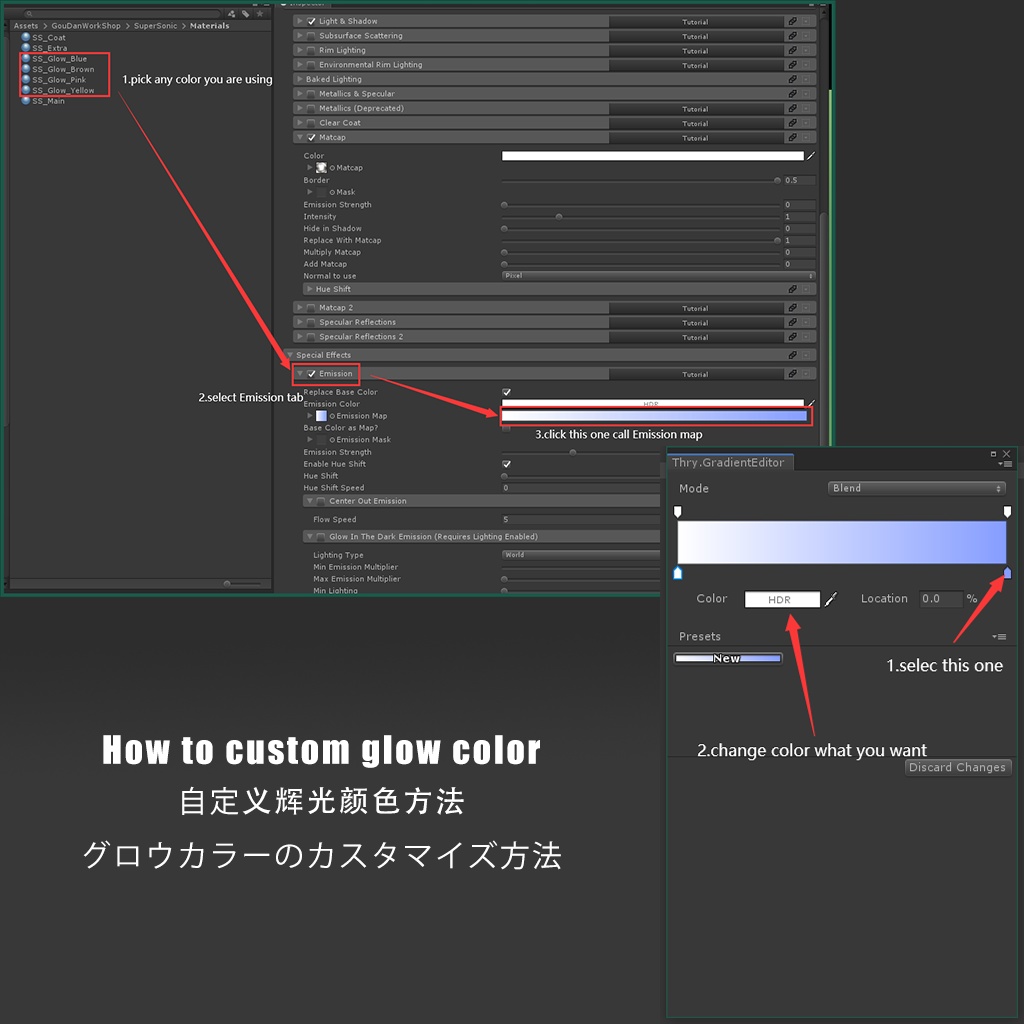This screenshot has height=1024, width=1024.
Task: Uncheck the Matcap section checkbox
Action: pyautogui.click(x=312, y=137)
